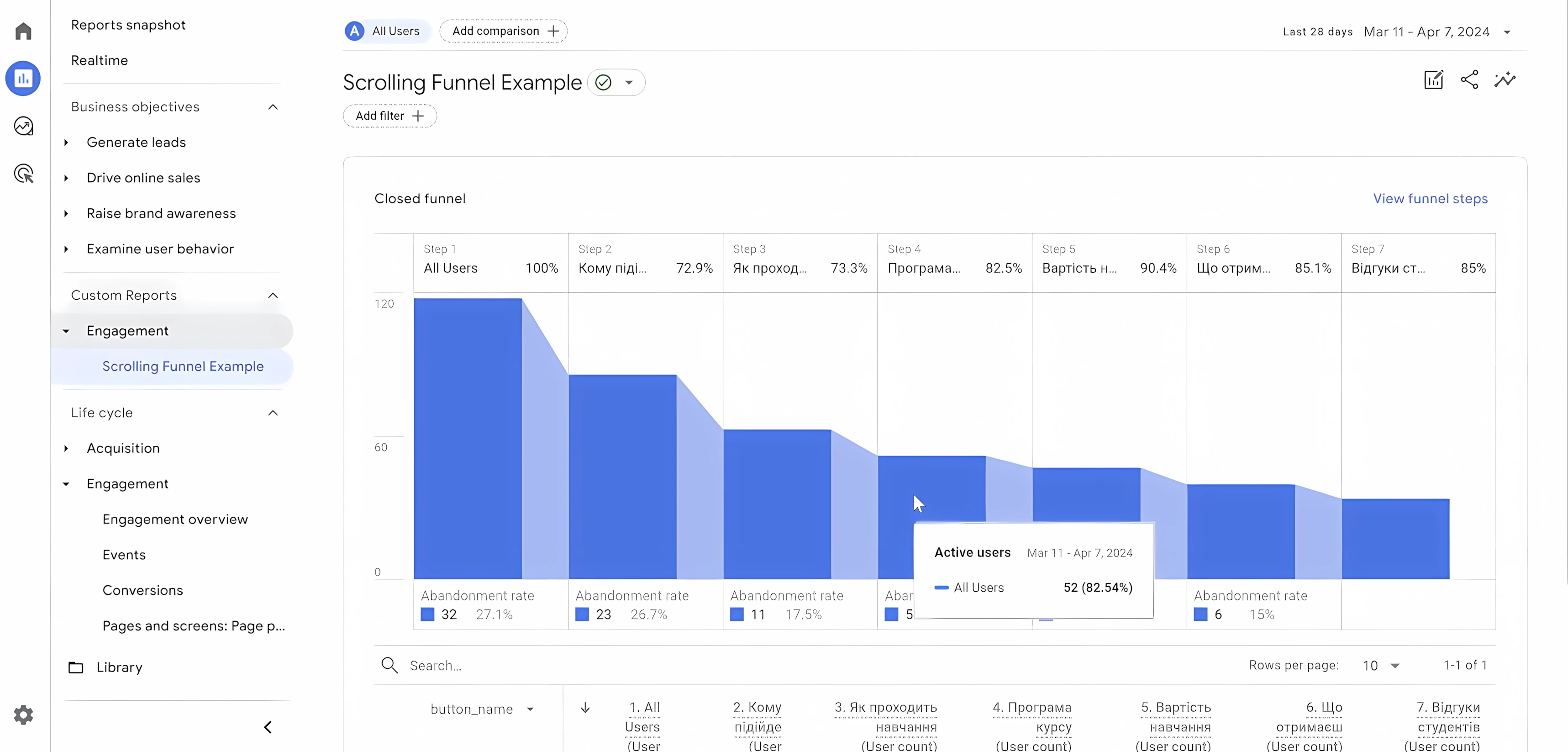The image size is (1568, 752).
Task: Open the Home icon in left rail
Action: point(23,31)
